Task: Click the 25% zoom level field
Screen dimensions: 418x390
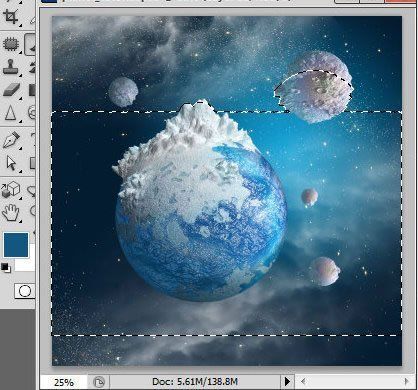Action: click(x=64, y=382)
